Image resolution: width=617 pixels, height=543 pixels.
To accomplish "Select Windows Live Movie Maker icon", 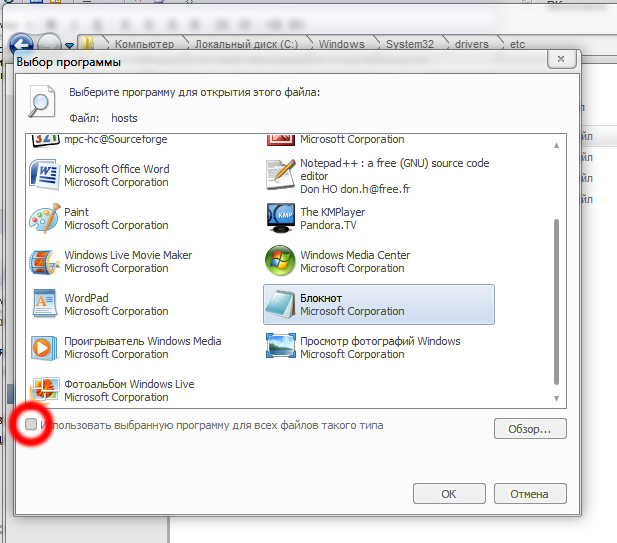I will pos(45,261).
